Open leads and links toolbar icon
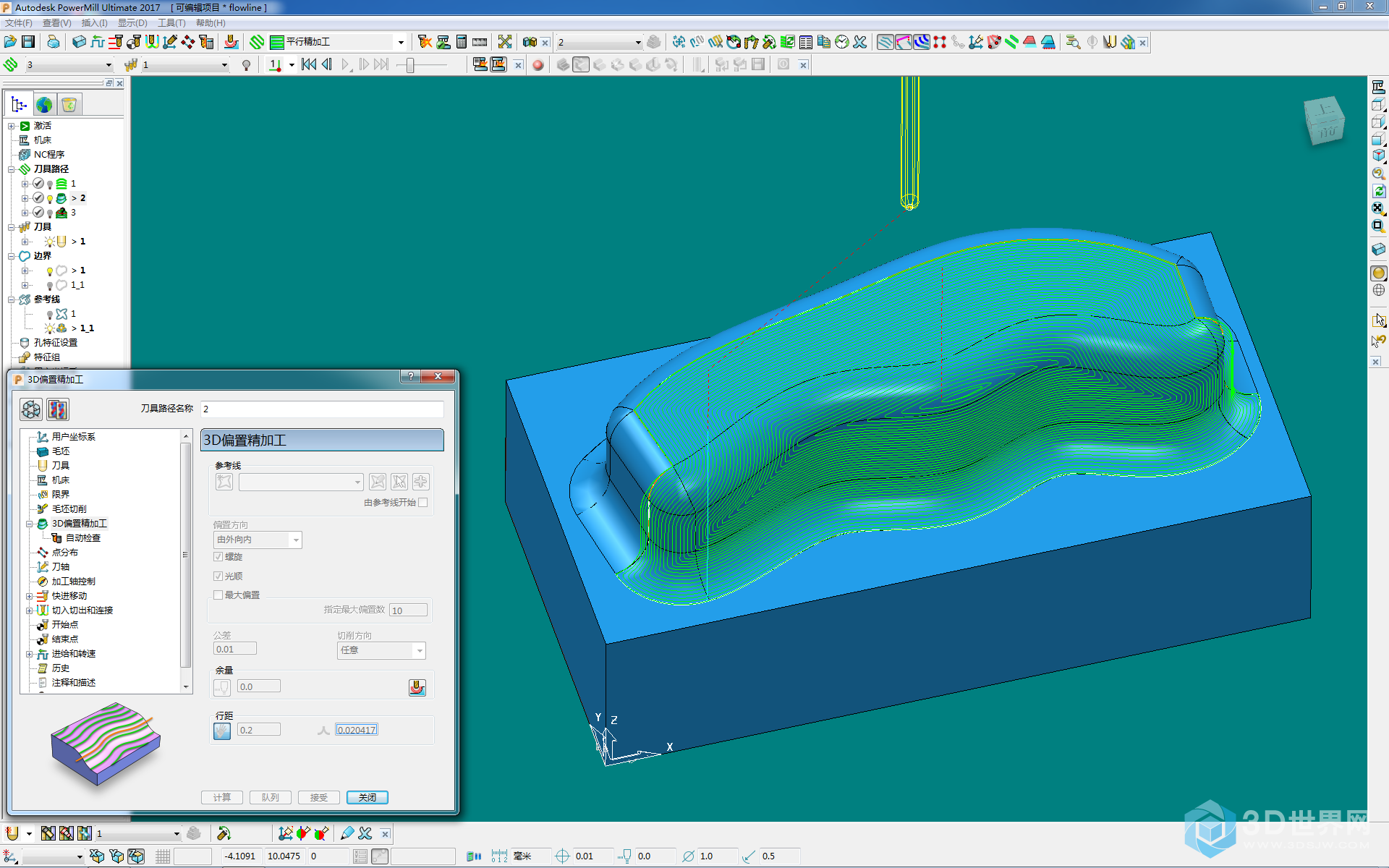 tap(152, 42)
